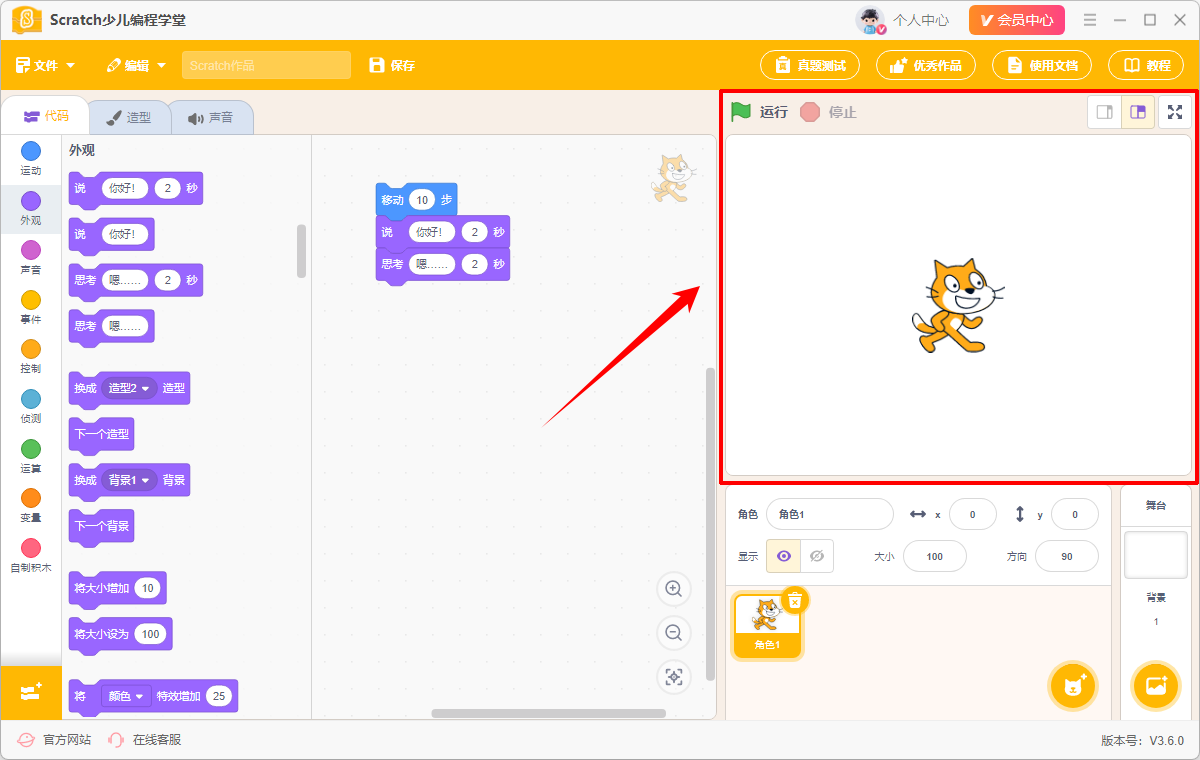Show the sprite with eye icon
Viewport: 1200px width, 760px height.
click(x=783, y=556)
